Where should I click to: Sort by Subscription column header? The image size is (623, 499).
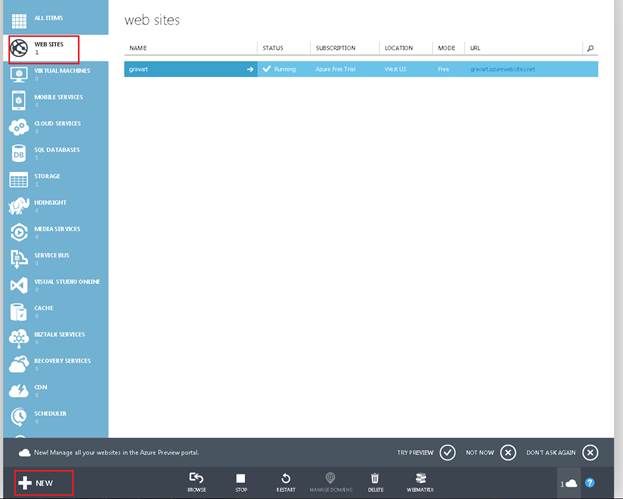(335, 48)
